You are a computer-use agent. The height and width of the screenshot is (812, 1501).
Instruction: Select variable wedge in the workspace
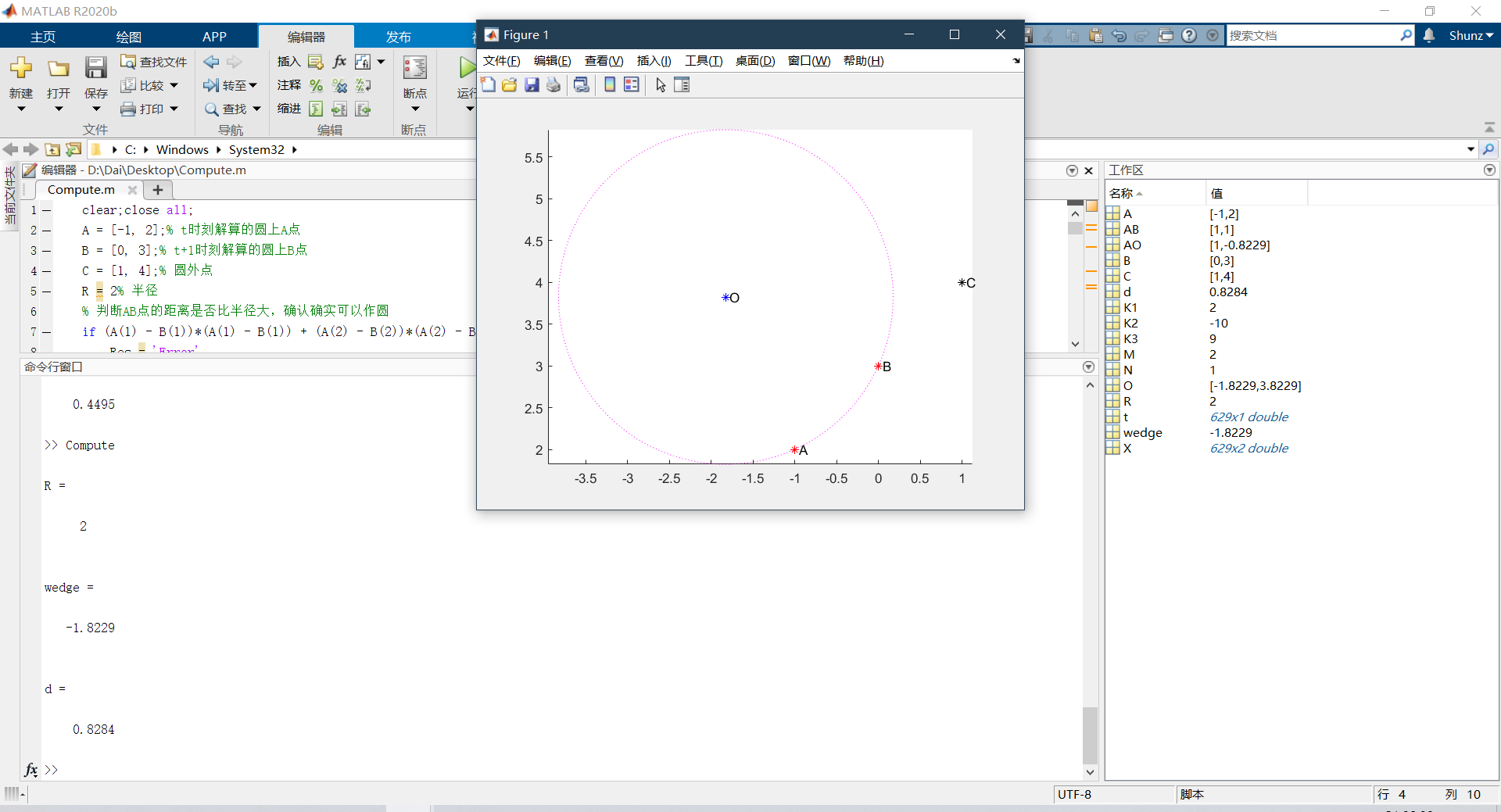click(x=1142, y=432)
